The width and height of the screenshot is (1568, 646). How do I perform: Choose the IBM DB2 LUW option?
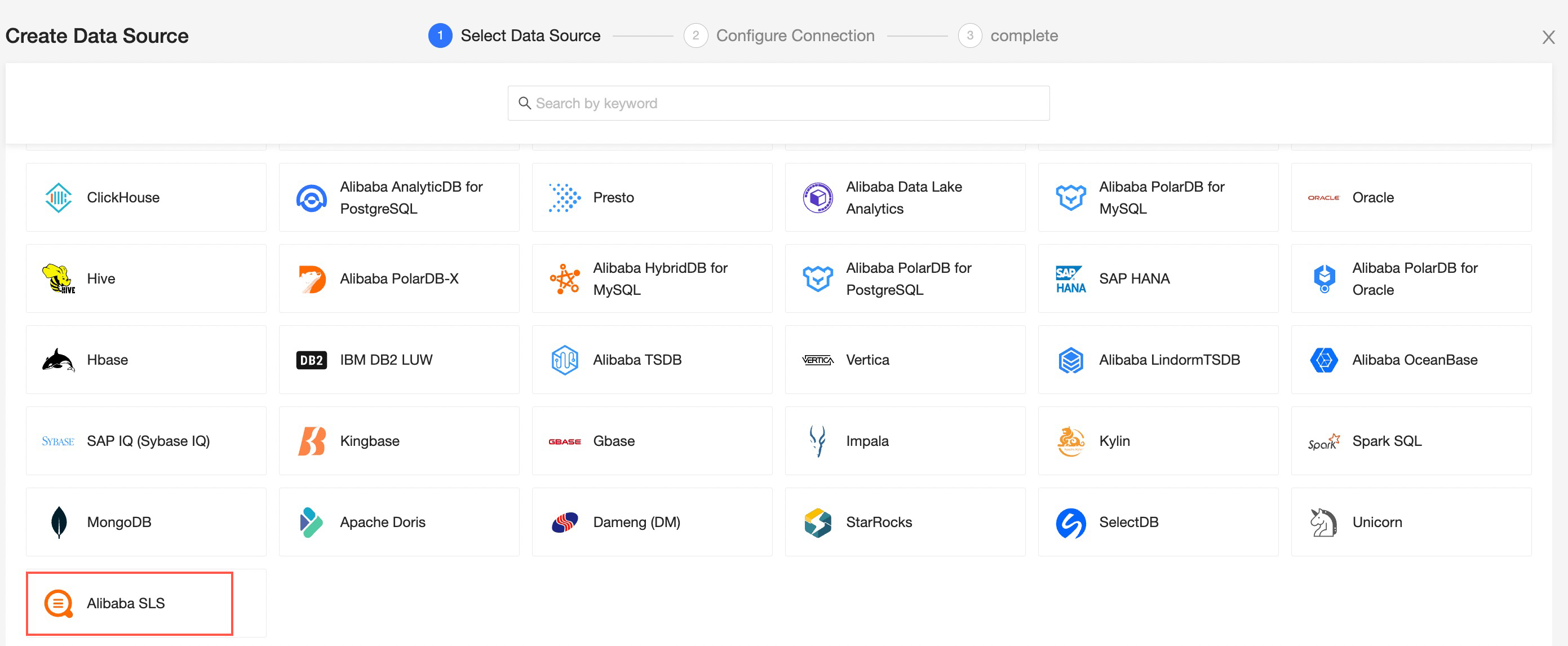(398, 360)
